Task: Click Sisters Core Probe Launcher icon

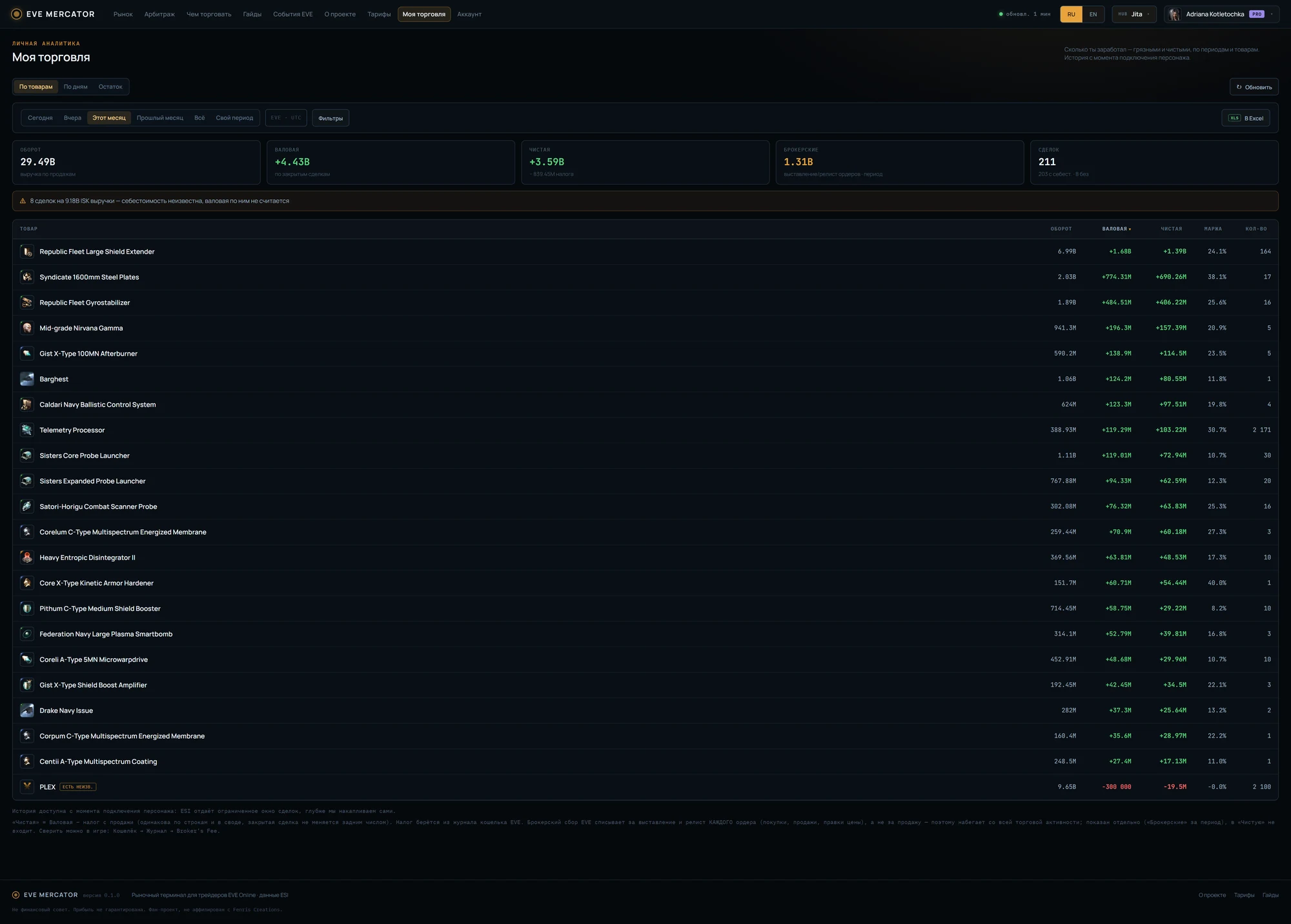Action: (x=26, y=456)
